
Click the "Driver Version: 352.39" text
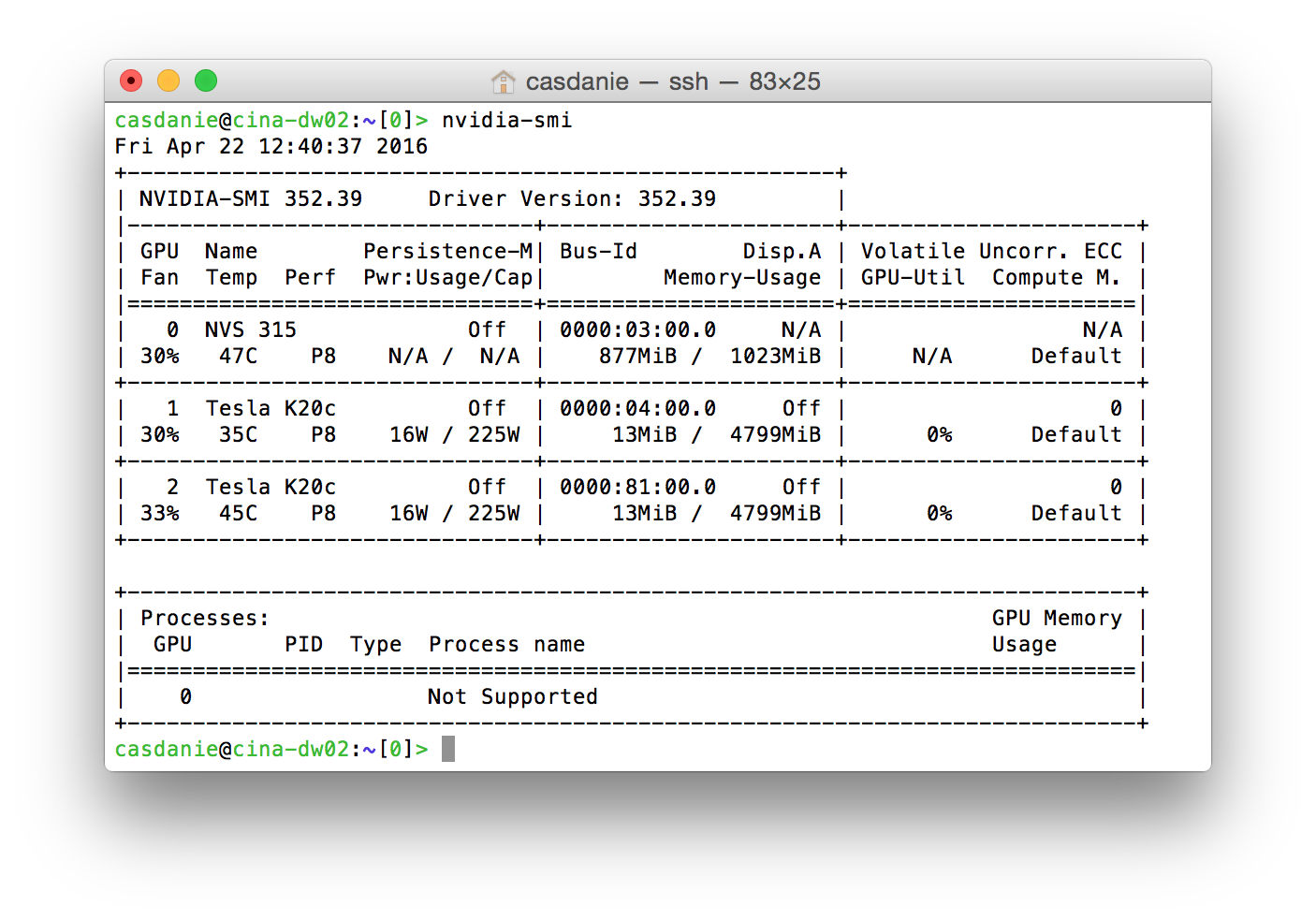(571, 199)
